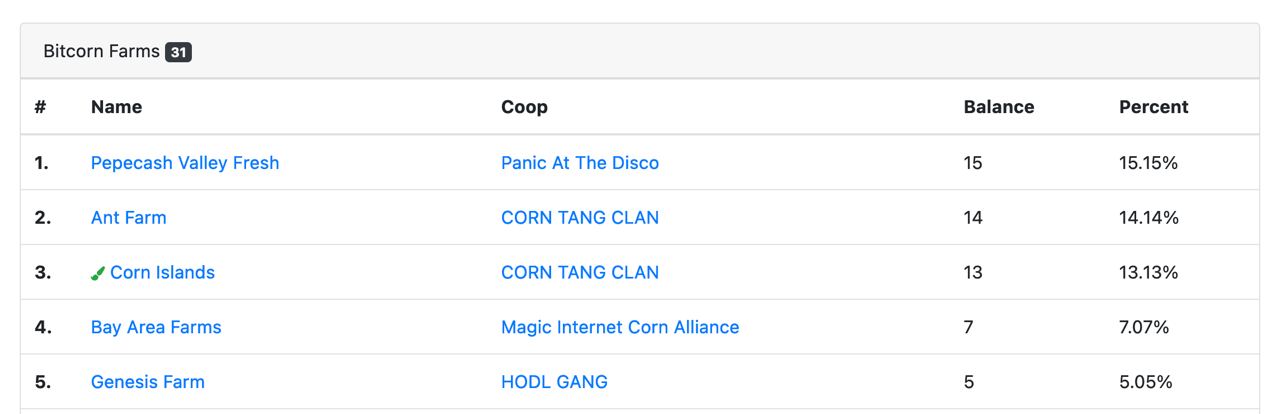Click the green icon beside Corn Islands
Viewport: 1280px width, 414px height.
pyautogui.click(x=98, y=273)
